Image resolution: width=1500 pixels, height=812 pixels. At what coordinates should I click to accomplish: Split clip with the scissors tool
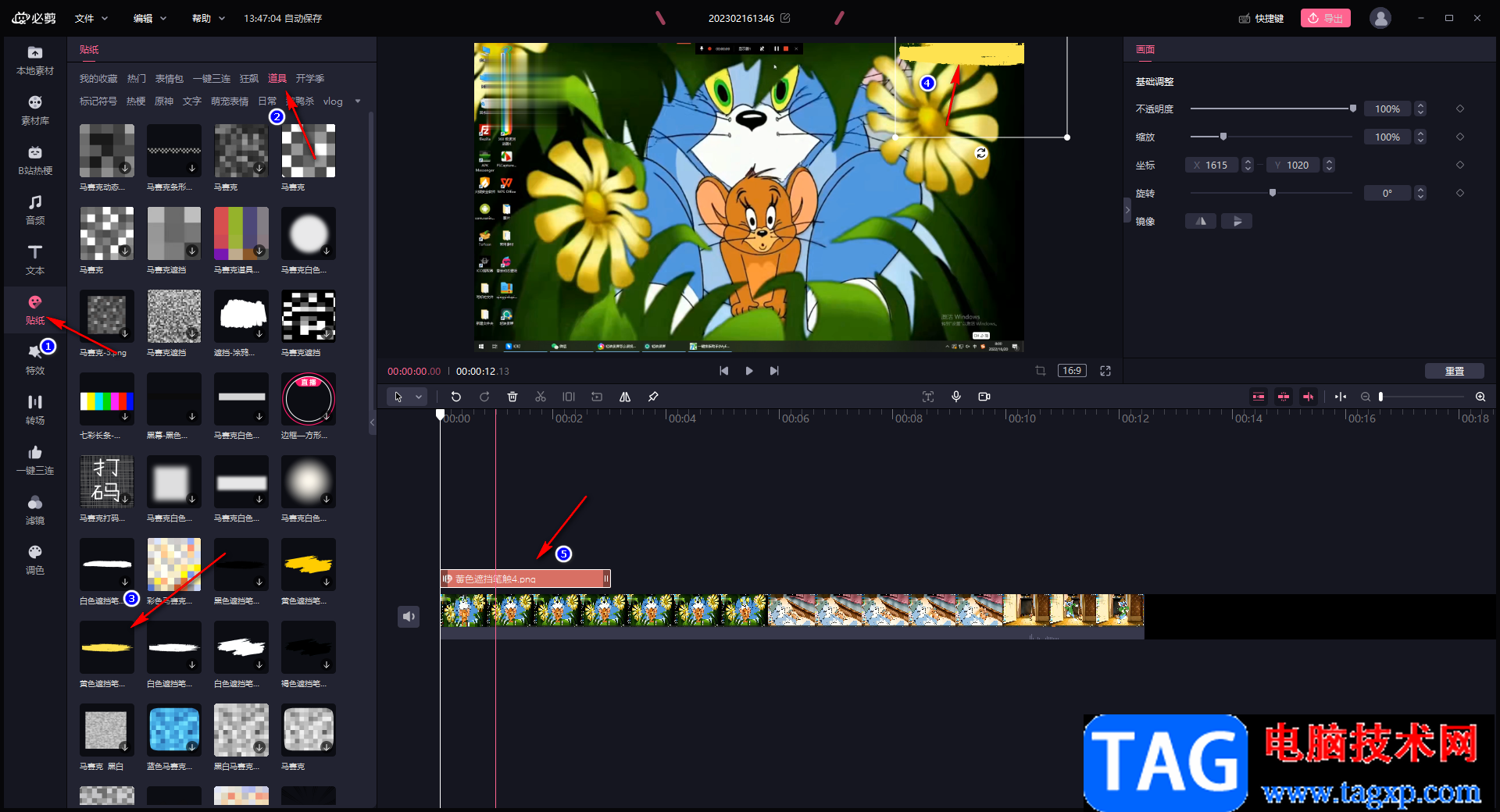[541, 397]
